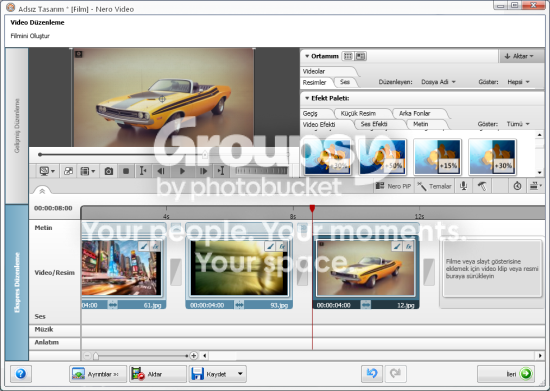550x391 pixels.
Task: Click the preview position scrubber bar
Action: tap(163, 154)
